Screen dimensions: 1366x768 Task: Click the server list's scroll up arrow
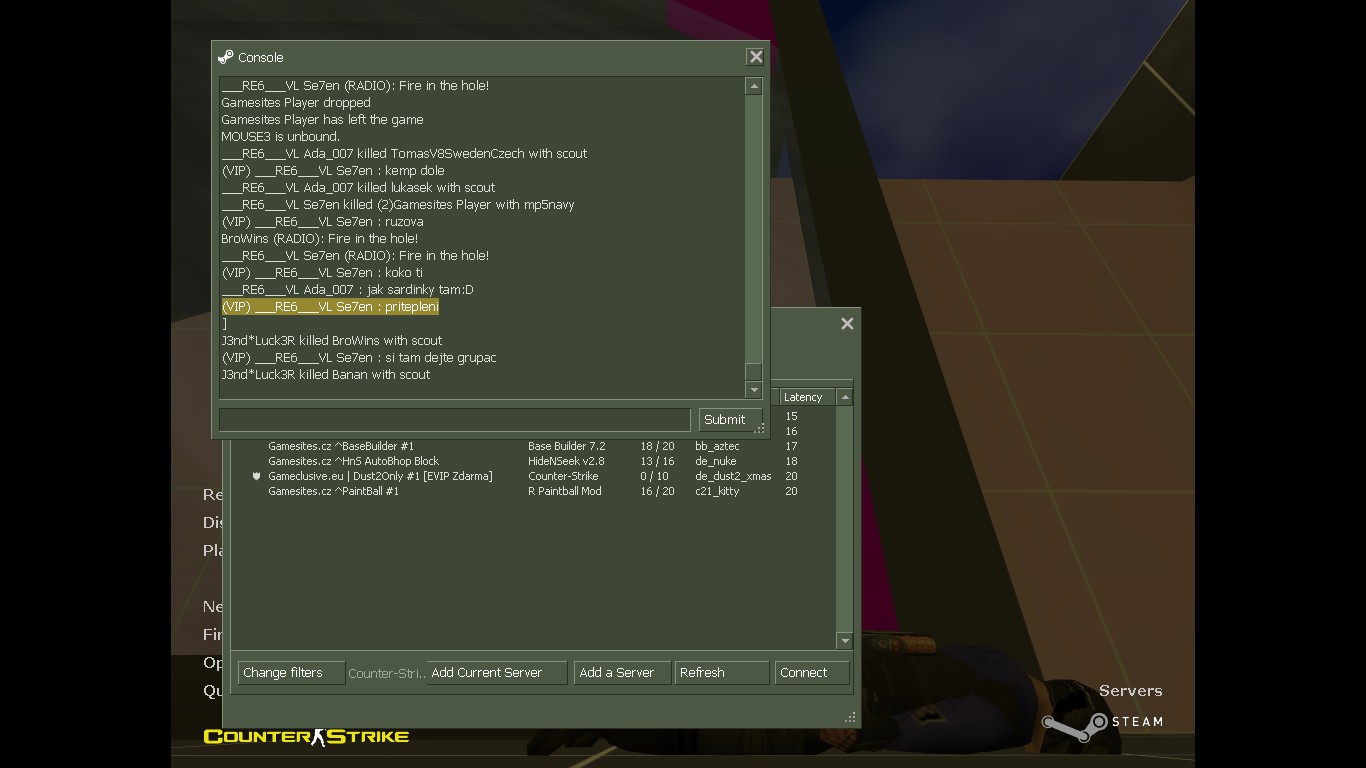844,397
